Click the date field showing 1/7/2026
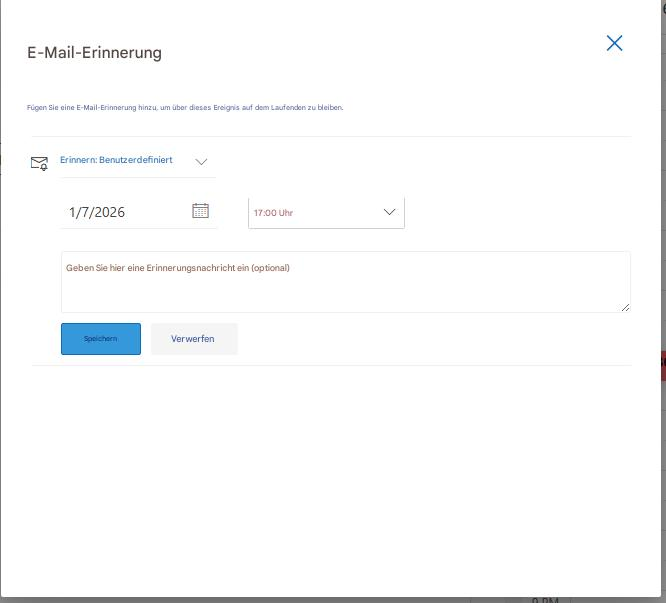The width and height of the screenshot is (666, 603). point(138,211)
